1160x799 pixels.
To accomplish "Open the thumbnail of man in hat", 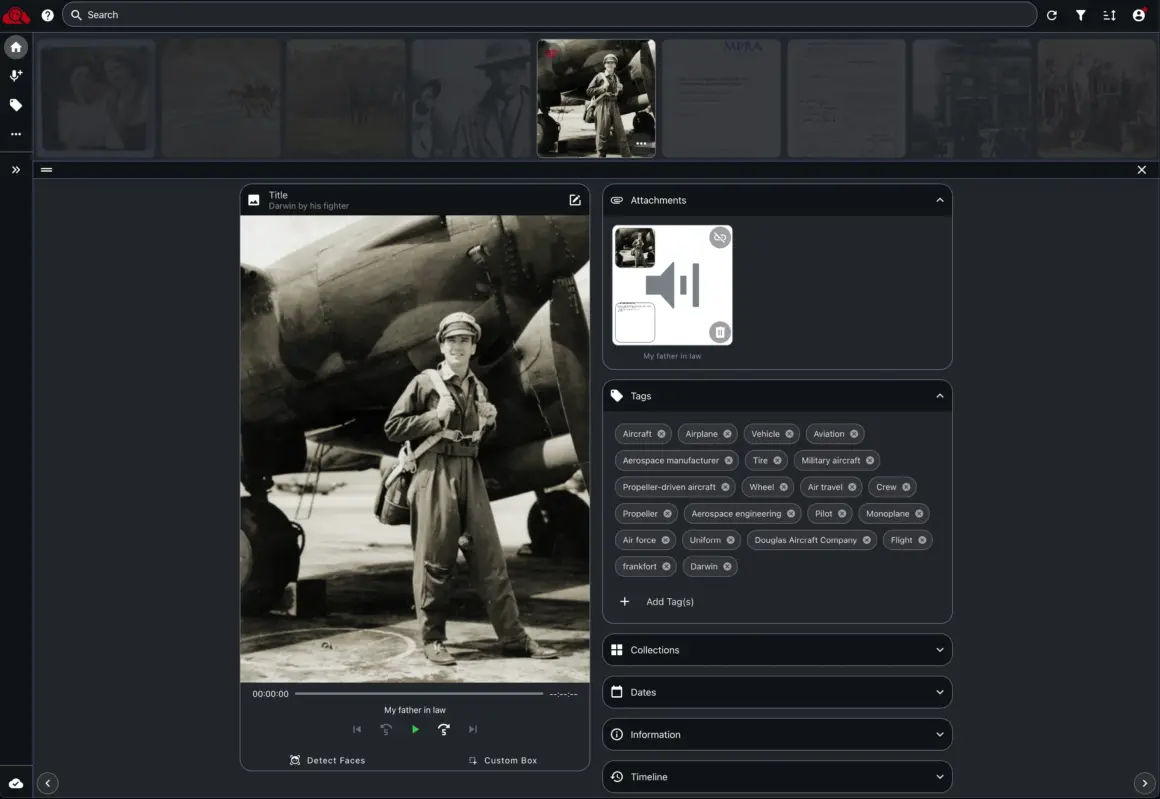I will (x=471, y=98).
